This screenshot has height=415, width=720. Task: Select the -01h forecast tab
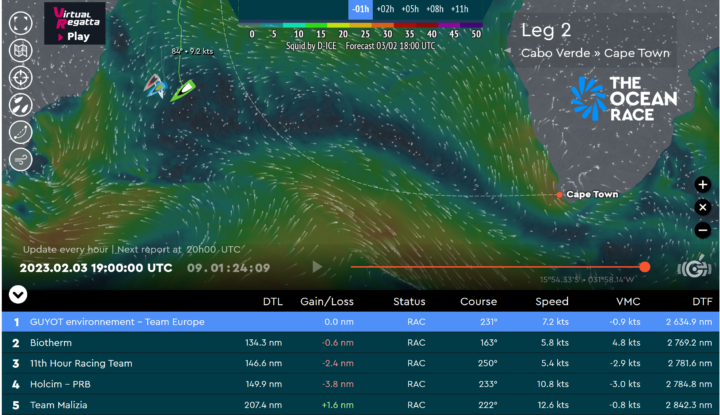click(x=360, y=9)
